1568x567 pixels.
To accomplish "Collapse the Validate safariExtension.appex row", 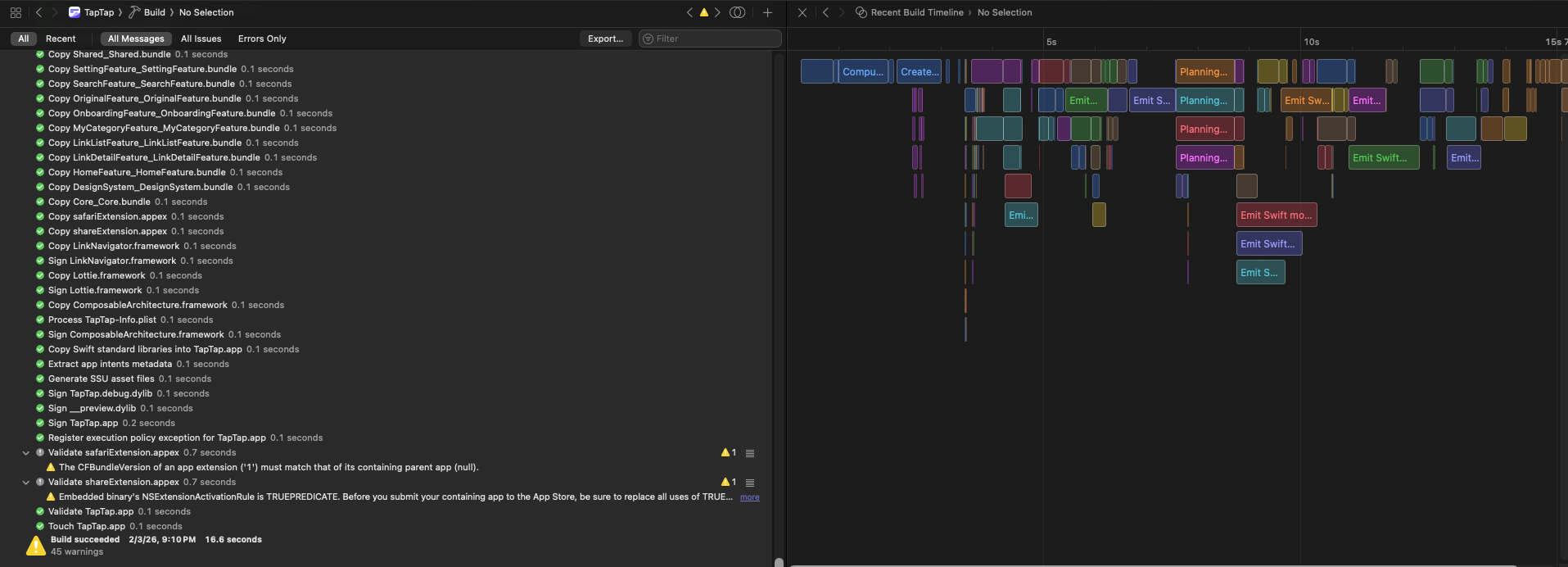I will coord(25,452).
